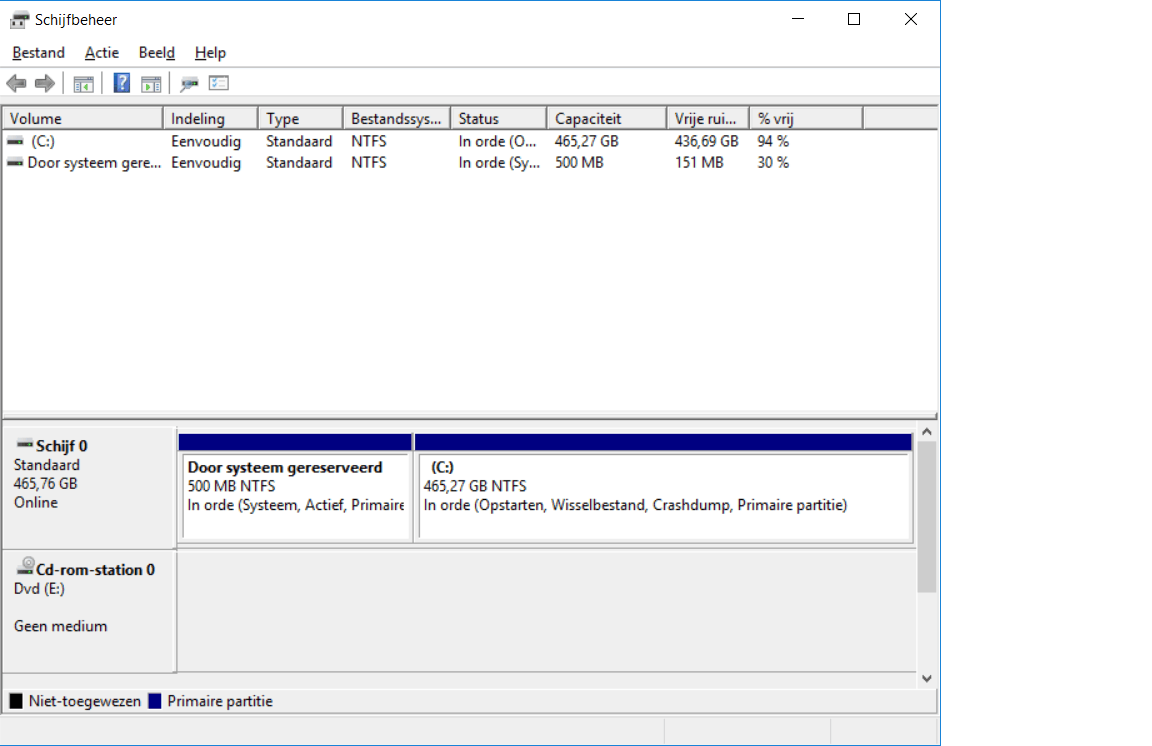Sort by the Status column header
Image resolution: width=1152 pixels, height=746 pixels.
499,118
